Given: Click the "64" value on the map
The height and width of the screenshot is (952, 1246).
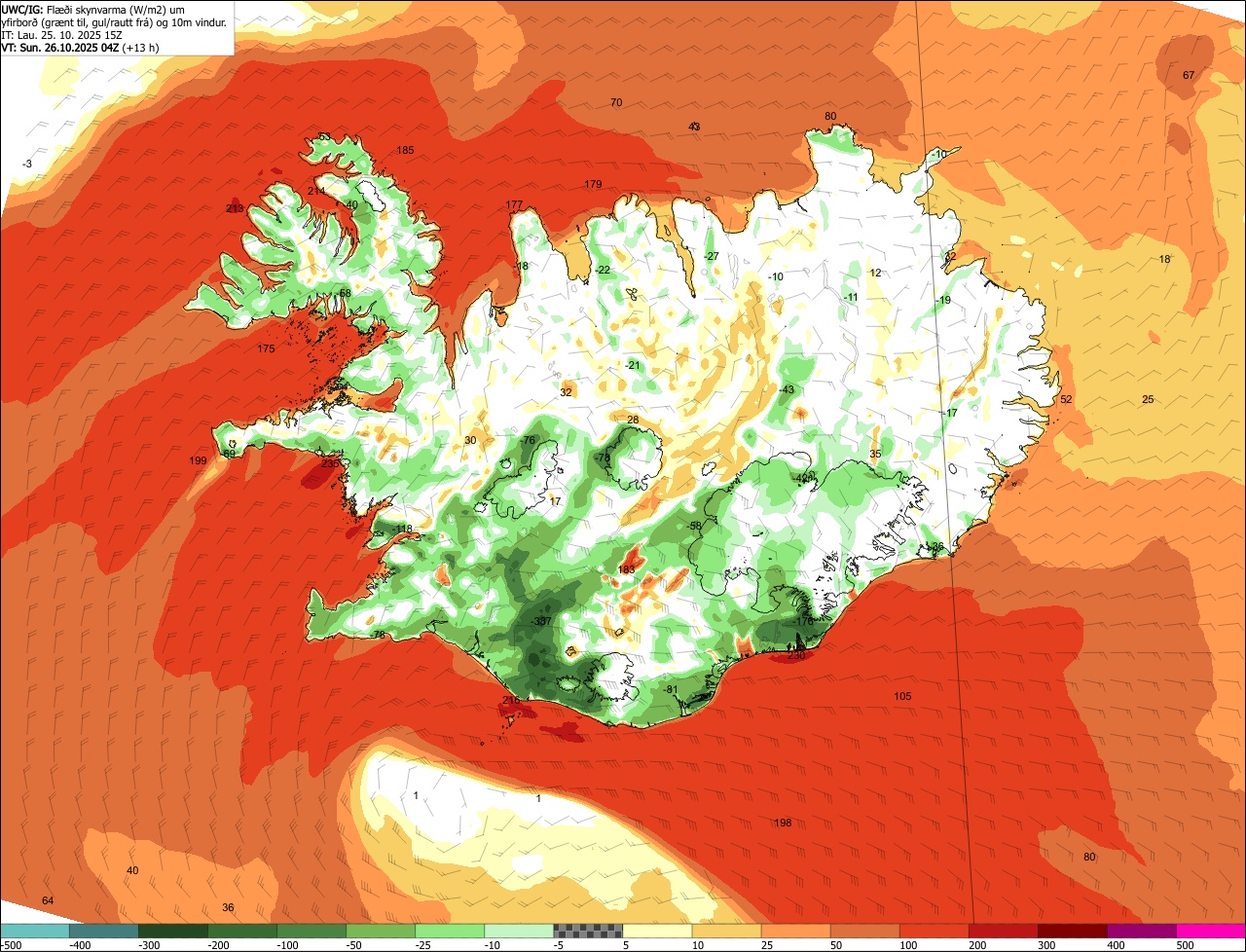Looking at the screenshot, I should coord(48,900).
